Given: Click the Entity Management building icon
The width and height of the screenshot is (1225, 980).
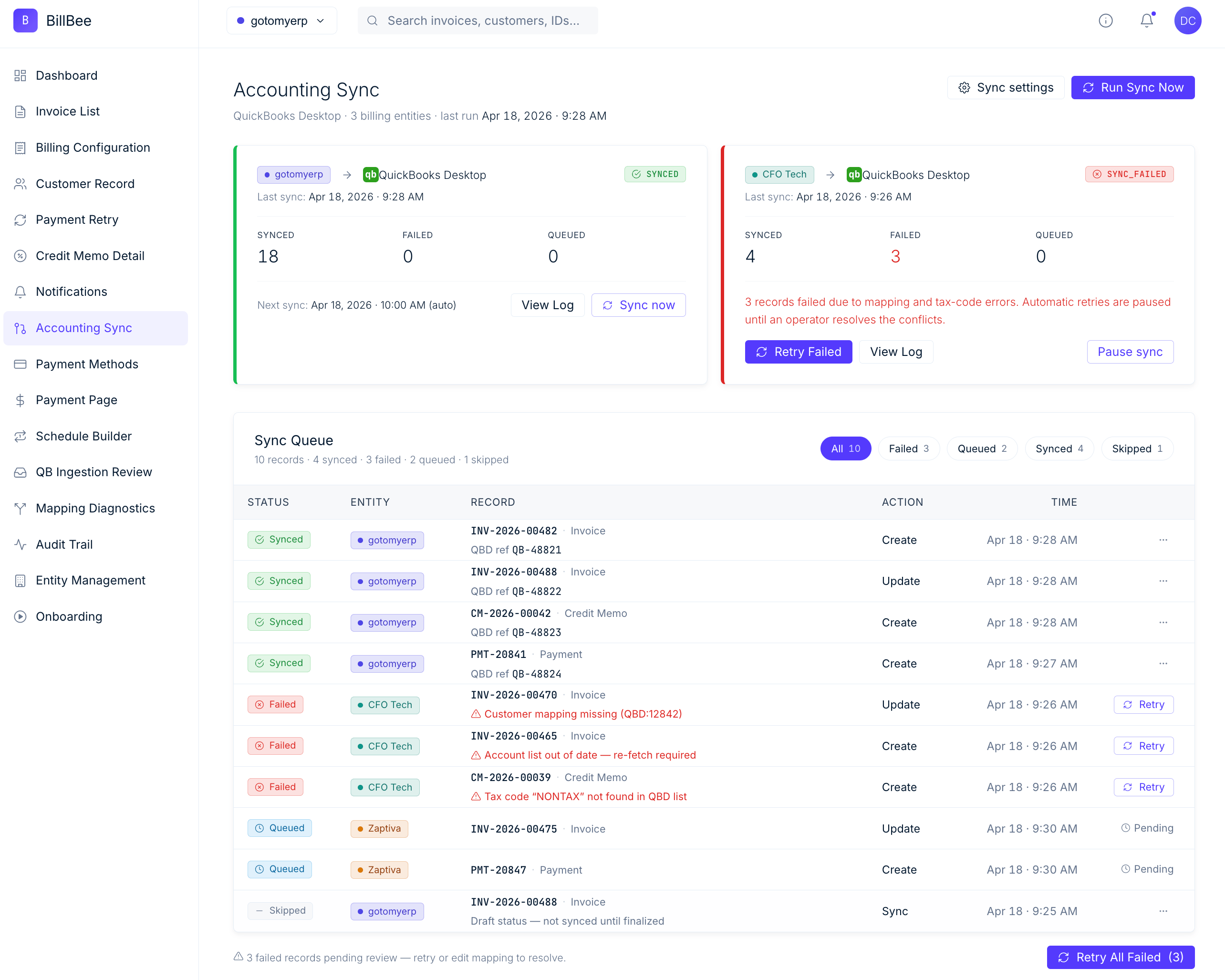Looking at the screenshot, I should click(21, 580).
